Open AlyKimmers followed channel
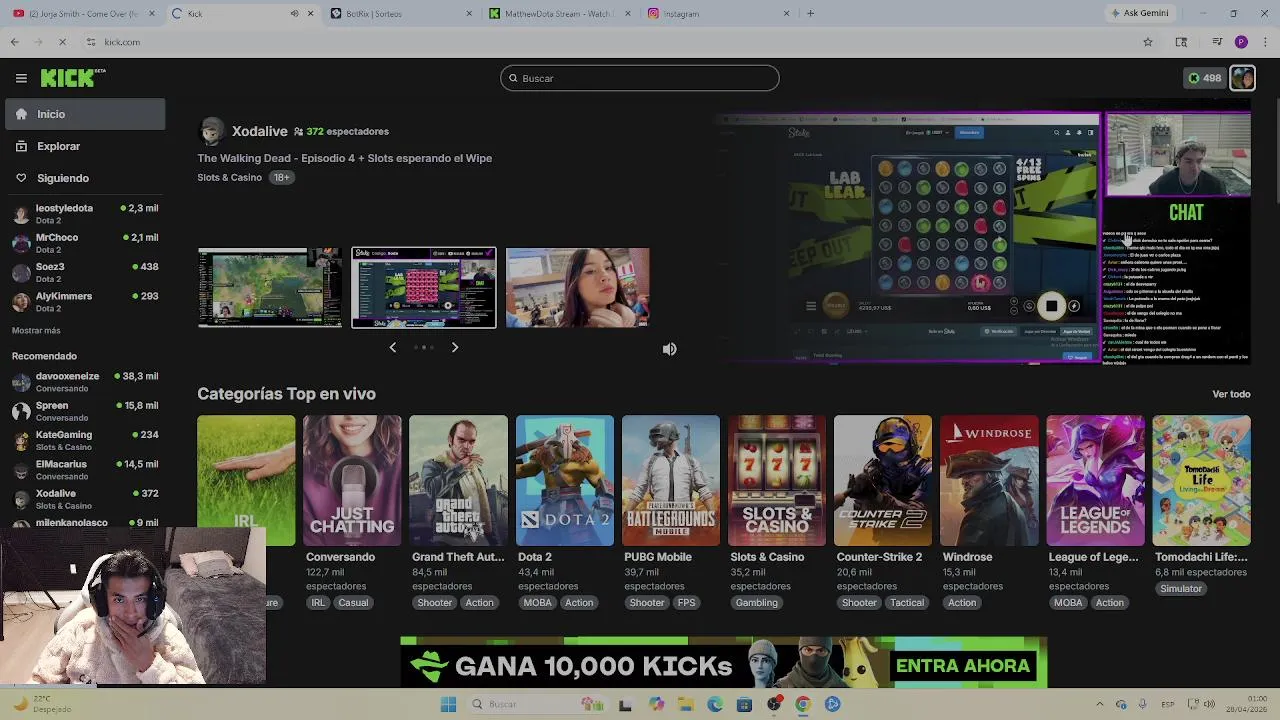 (84, 301)
